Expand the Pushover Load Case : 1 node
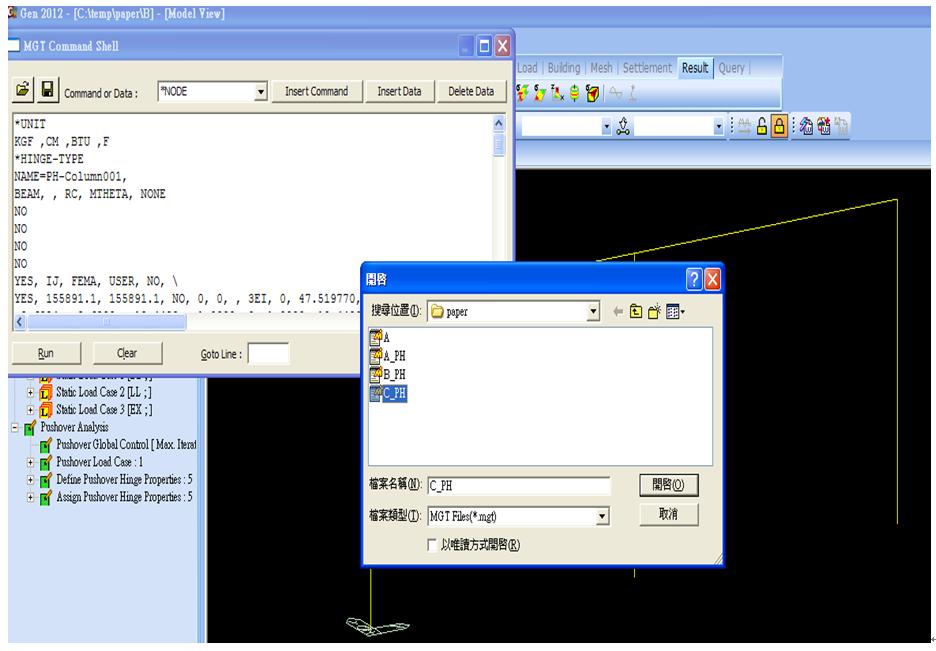Viewport: 936px width, 651px height. [30, 462]
